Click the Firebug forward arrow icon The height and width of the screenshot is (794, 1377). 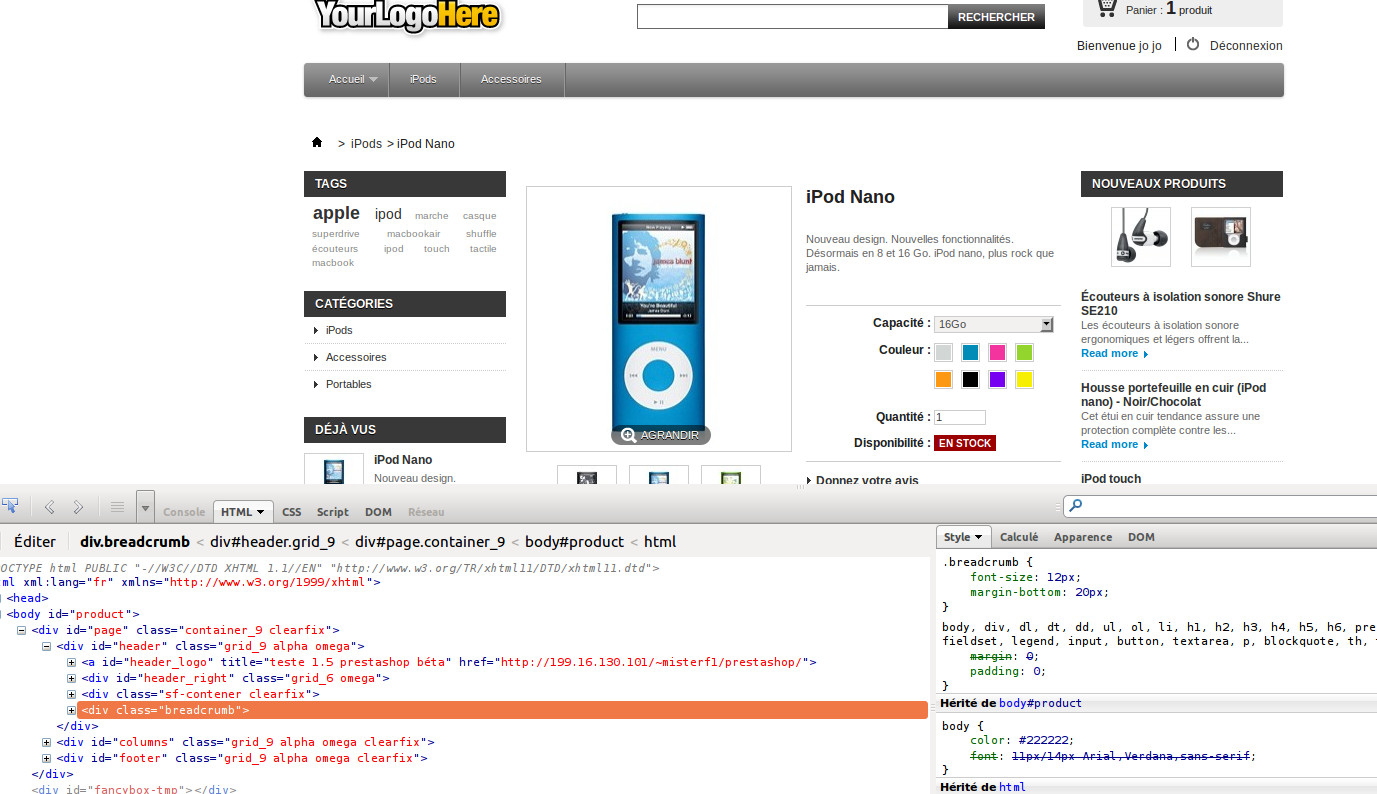coord(78,507)
